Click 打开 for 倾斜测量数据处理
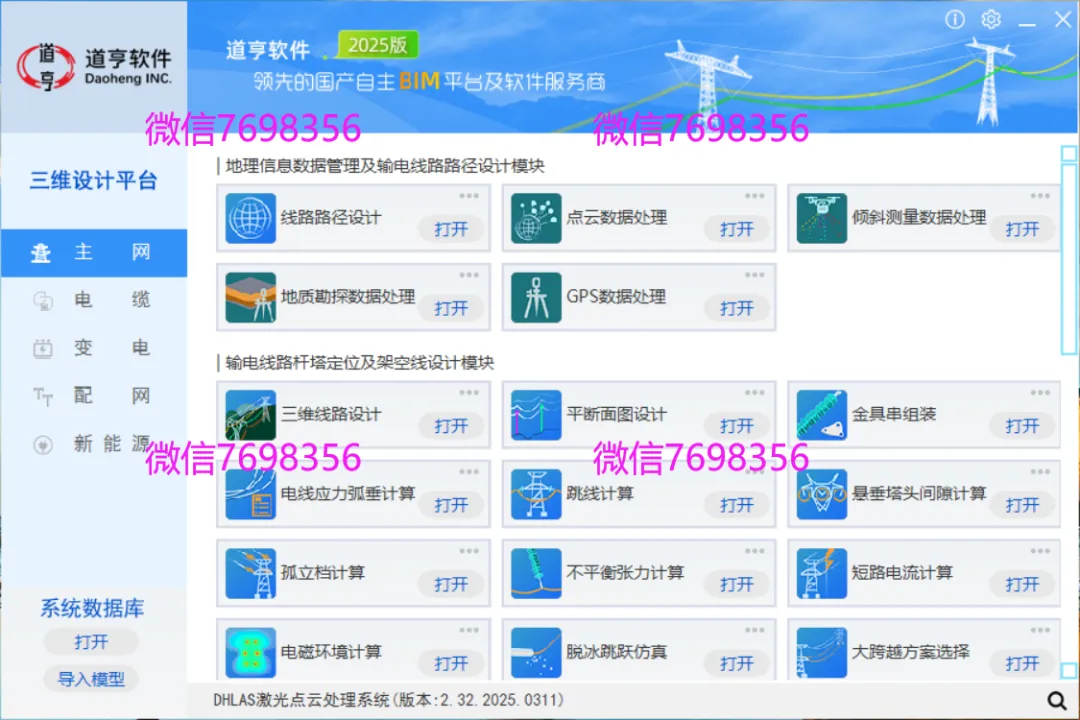The image size is (1080, 720). 1022,229
